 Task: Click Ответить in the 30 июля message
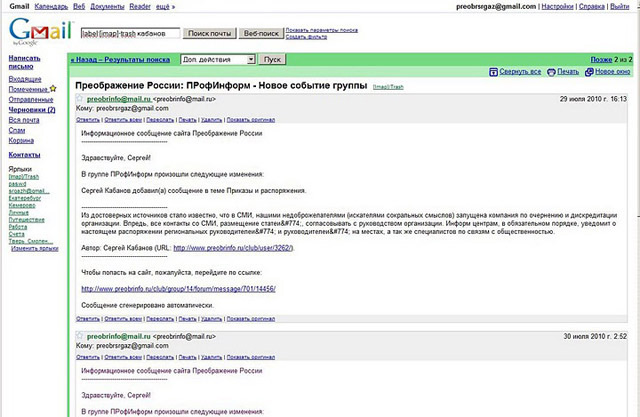[88, 357]
